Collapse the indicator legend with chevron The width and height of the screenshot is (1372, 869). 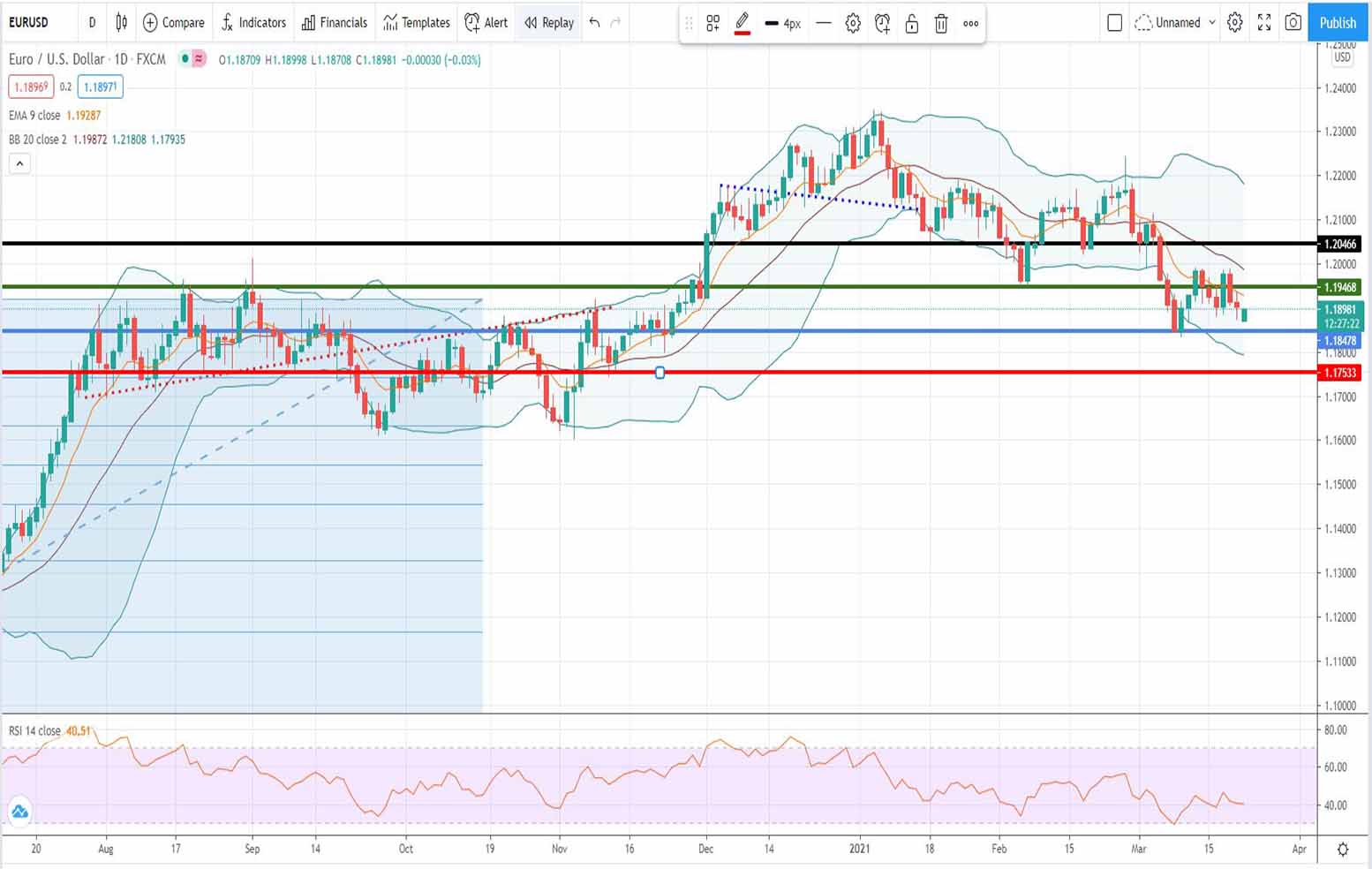coord(19,163)
